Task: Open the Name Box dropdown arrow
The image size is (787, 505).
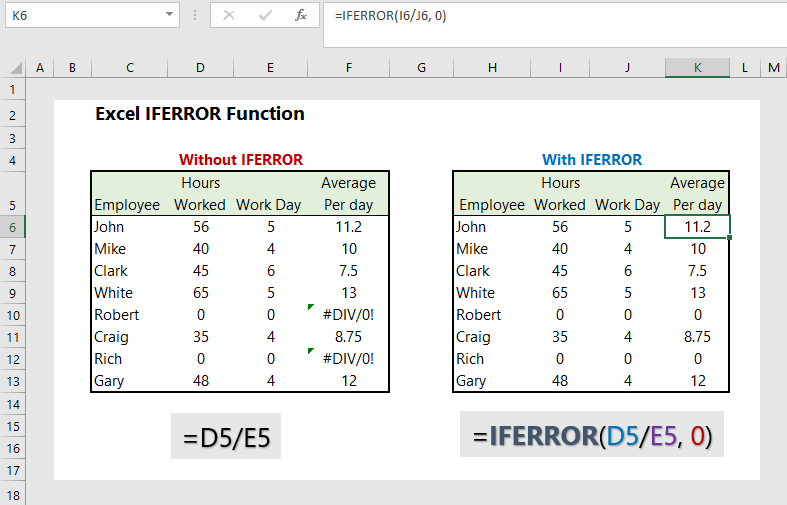Action: pos(169,15)
